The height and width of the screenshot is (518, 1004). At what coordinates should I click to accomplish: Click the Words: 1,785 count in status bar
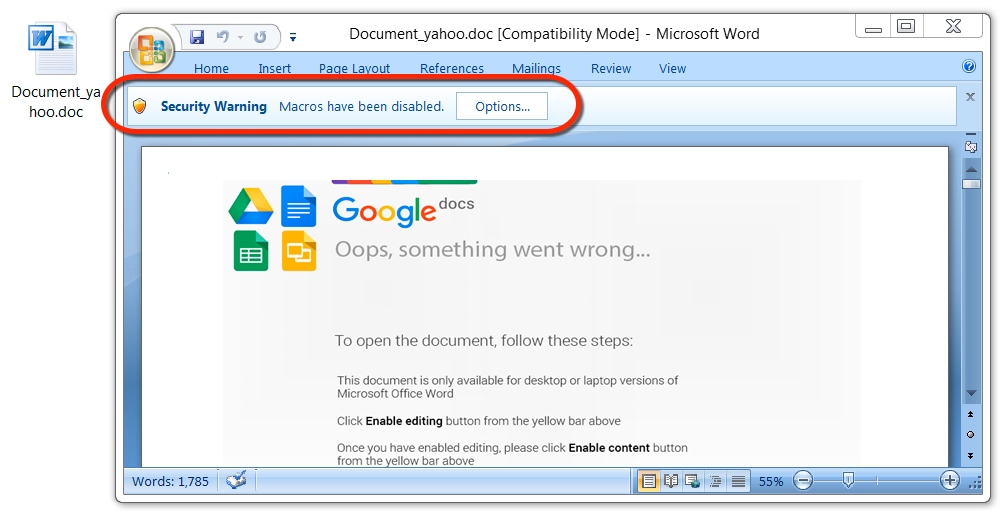point(170,482)
